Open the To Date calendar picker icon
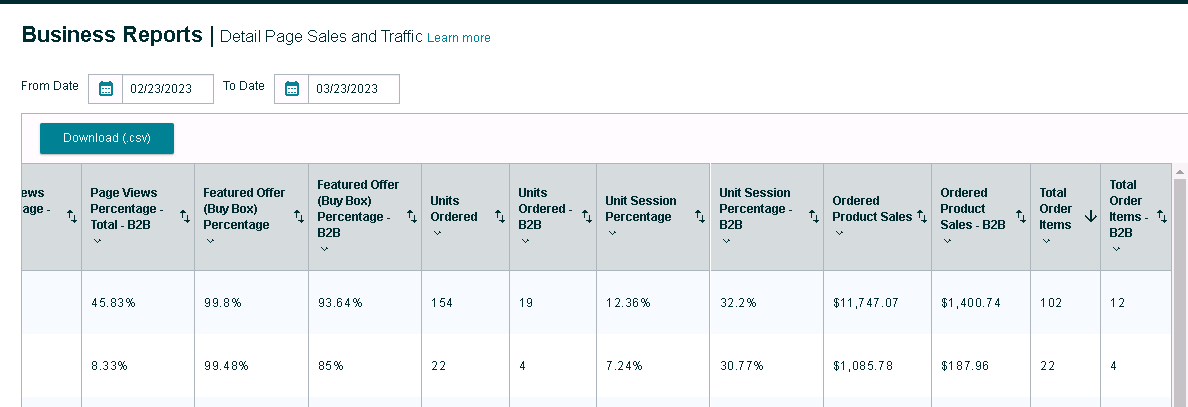Screen dimensions: 1188x407 292,89
